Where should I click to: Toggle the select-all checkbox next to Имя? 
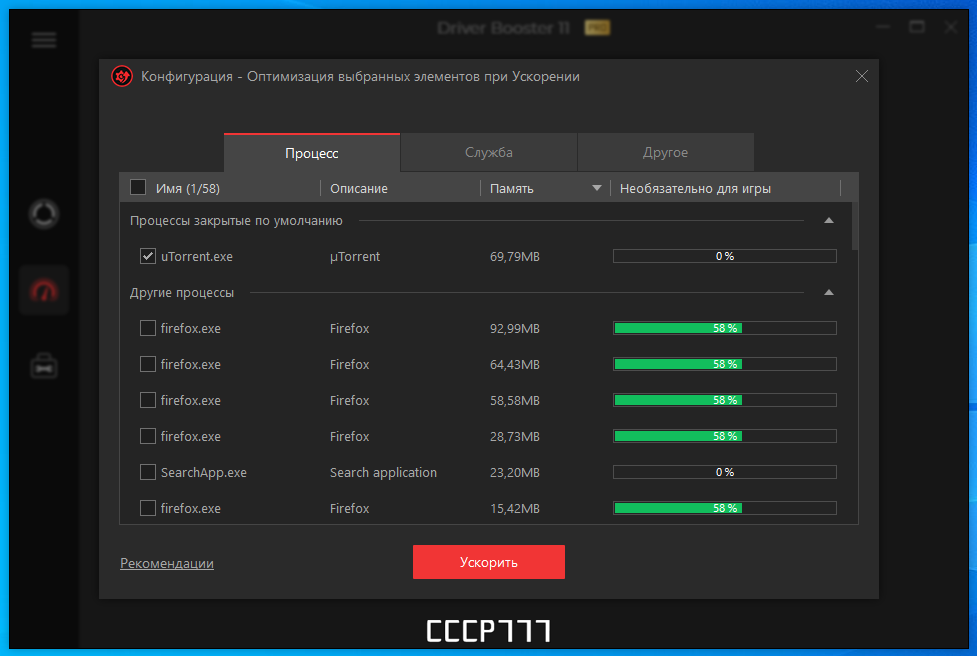point(138,188)
